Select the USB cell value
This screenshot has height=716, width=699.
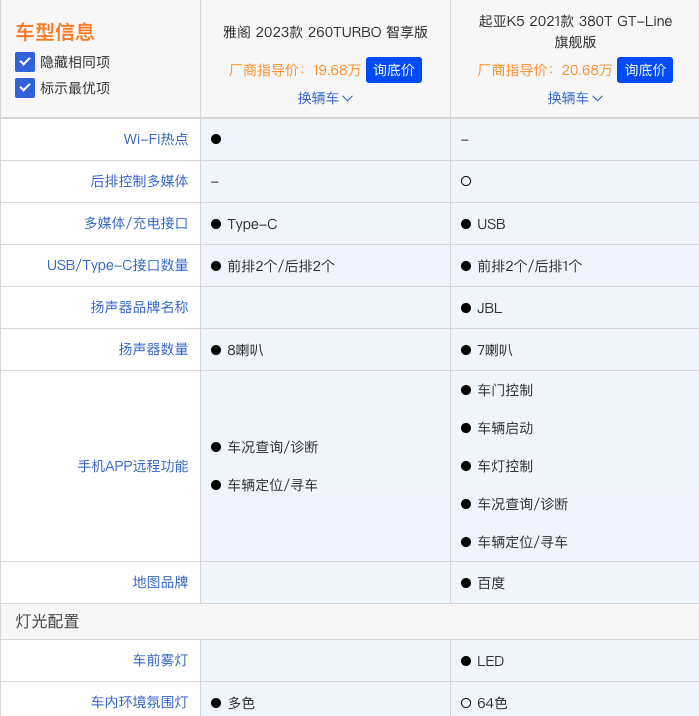click(491, 224)
